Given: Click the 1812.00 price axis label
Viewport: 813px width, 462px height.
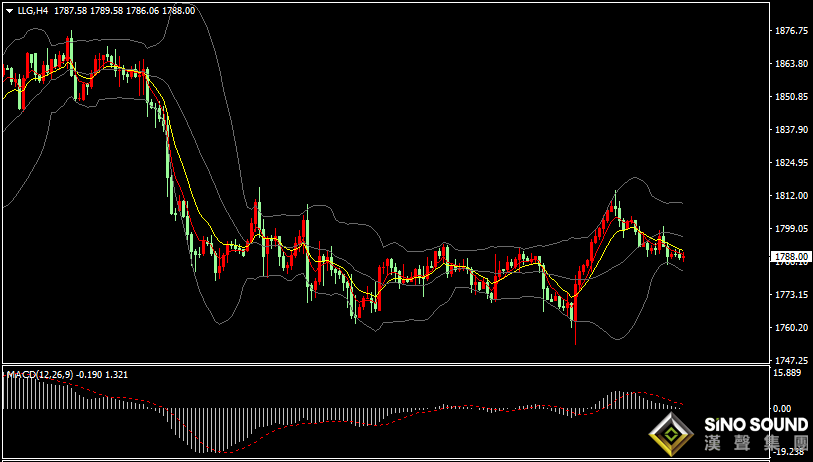Looking at the screenshot, I should [x=791, y=196].
